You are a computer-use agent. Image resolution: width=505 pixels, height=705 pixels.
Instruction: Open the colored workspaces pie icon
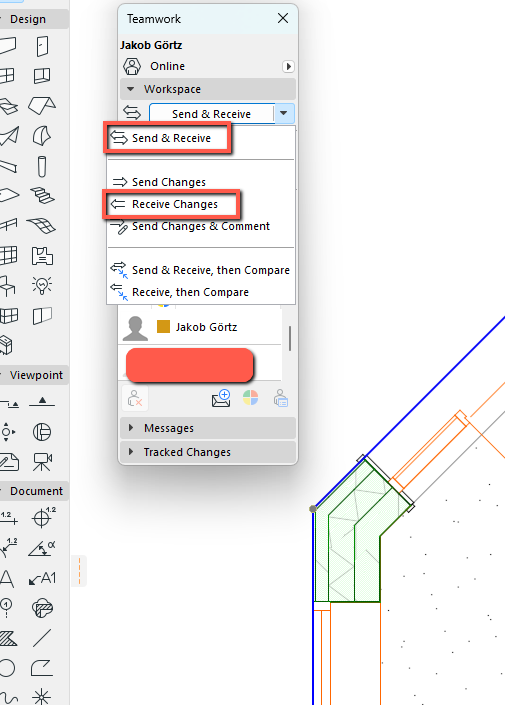click(250, 398)
